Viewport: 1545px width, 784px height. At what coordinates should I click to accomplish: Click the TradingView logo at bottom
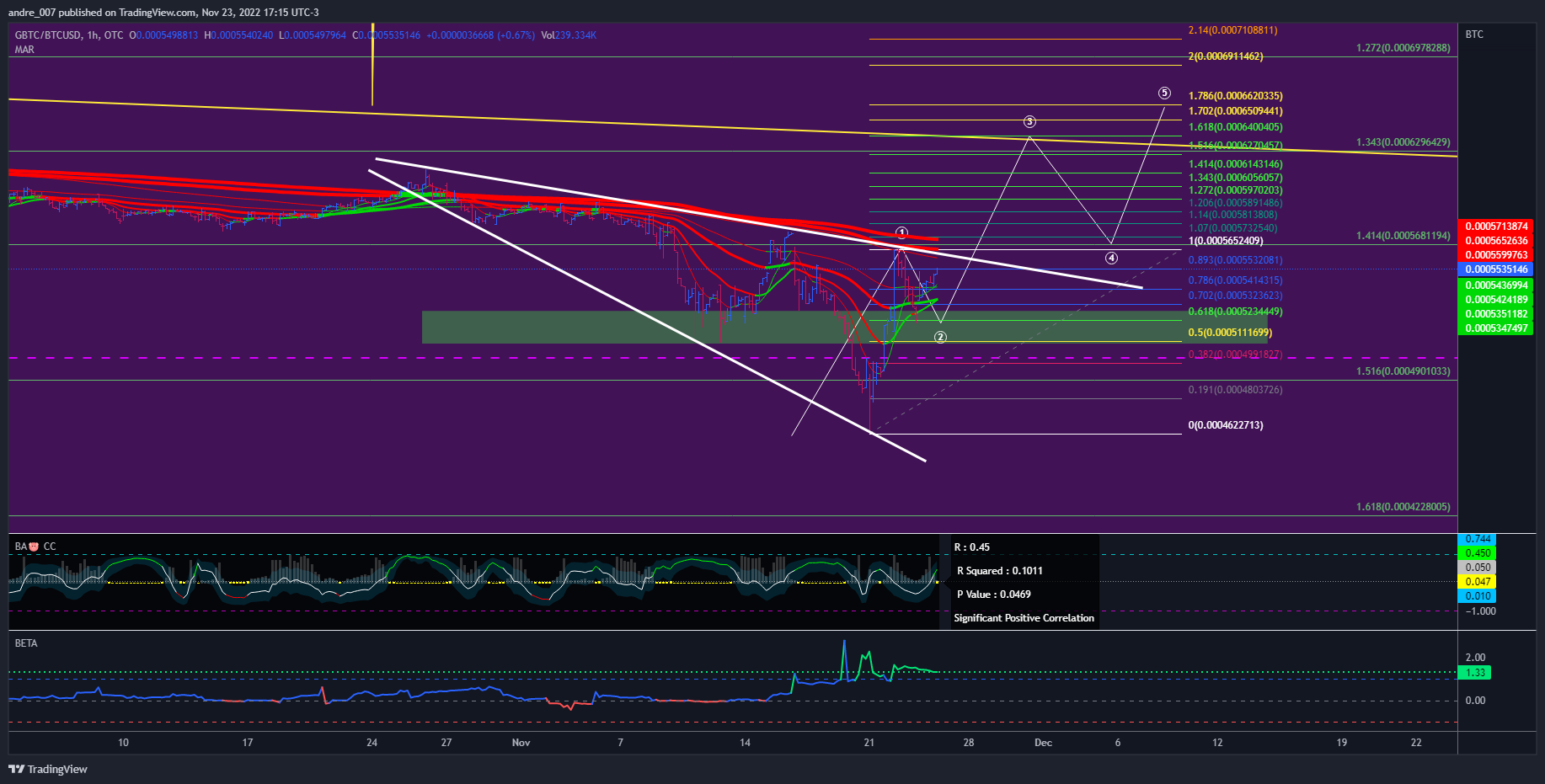pos(48,769)
